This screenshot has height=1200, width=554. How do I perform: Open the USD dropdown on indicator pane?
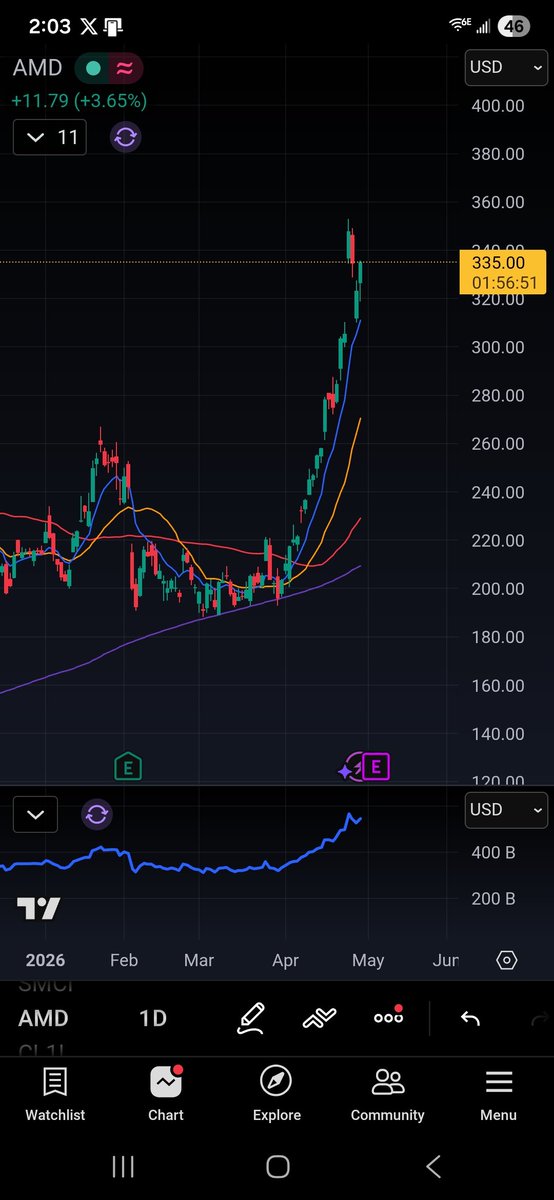tap(506, 809)
